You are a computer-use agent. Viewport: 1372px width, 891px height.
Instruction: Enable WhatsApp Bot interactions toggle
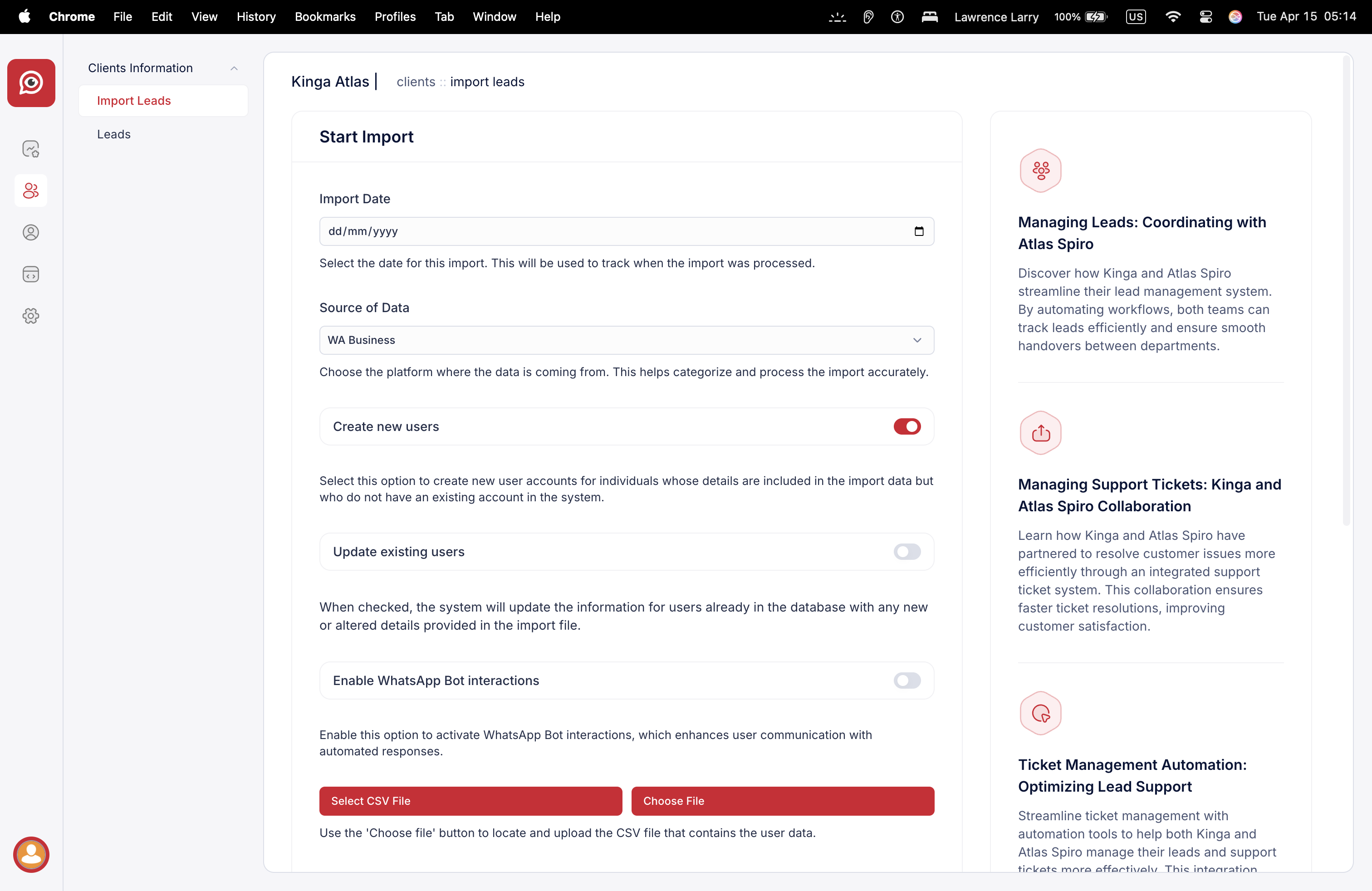point(907,680)
